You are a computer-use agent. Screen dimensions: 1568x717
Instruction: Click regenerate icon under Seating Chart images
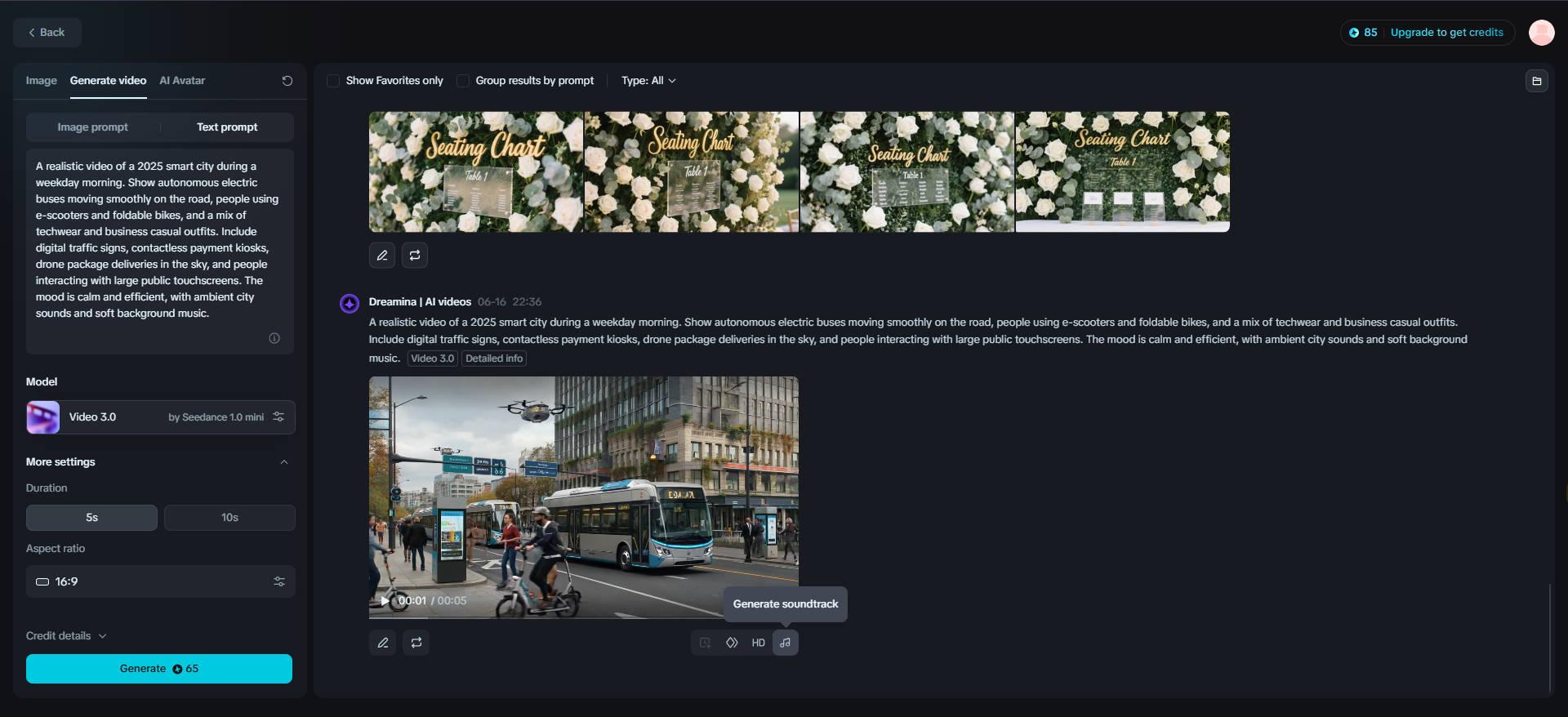(x=415, y=256)
